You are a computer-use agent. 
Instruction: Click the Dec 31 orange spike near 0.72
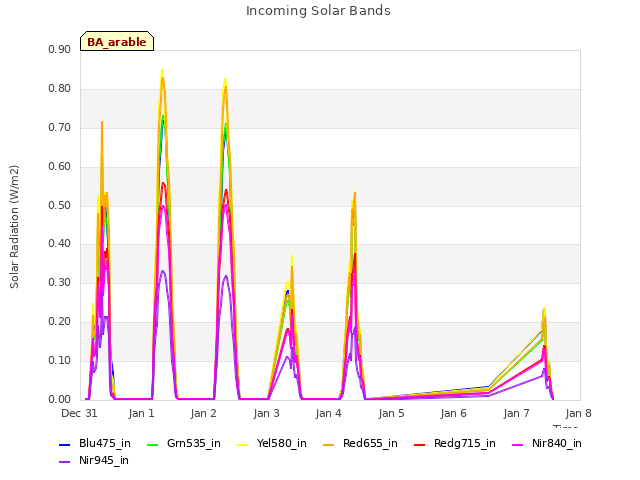click(102, 122)
